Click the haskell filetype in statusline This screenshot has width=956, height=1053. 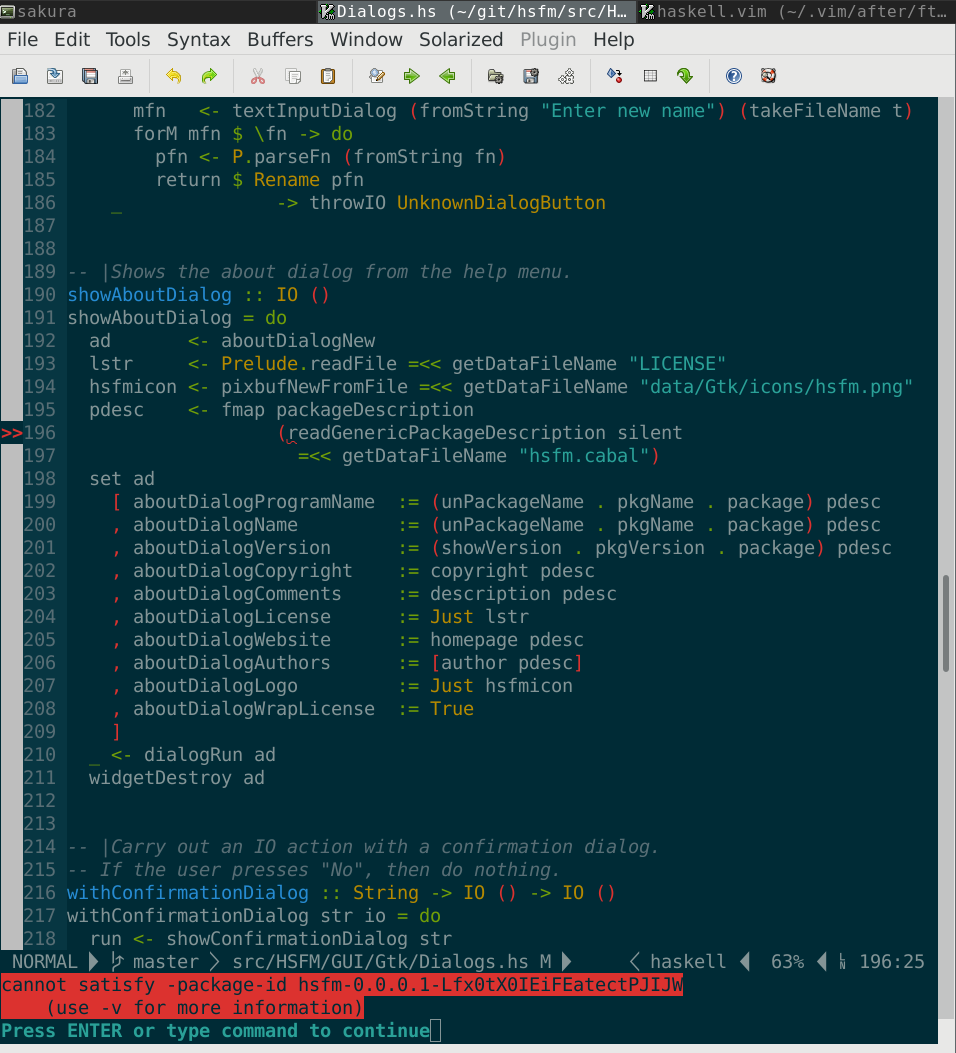click(688, 962)
